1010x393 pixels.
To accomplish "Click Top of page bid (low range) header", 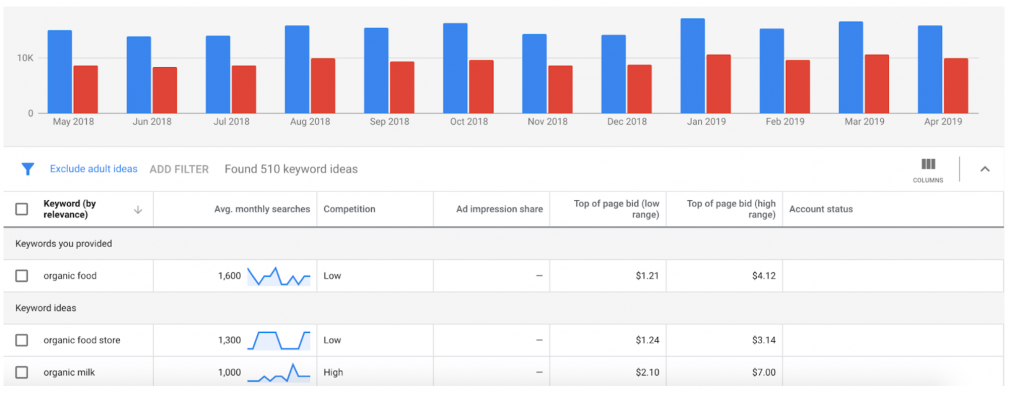I will [x=616, y=209].
